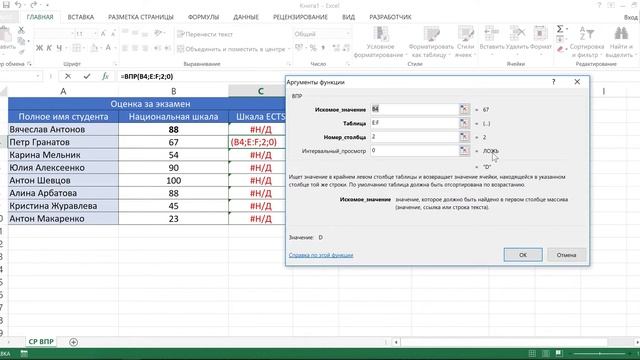Viewport: 640px width, 360px height.
Task: Cancel formula entry with the X icon
Action: coord(68,76)
